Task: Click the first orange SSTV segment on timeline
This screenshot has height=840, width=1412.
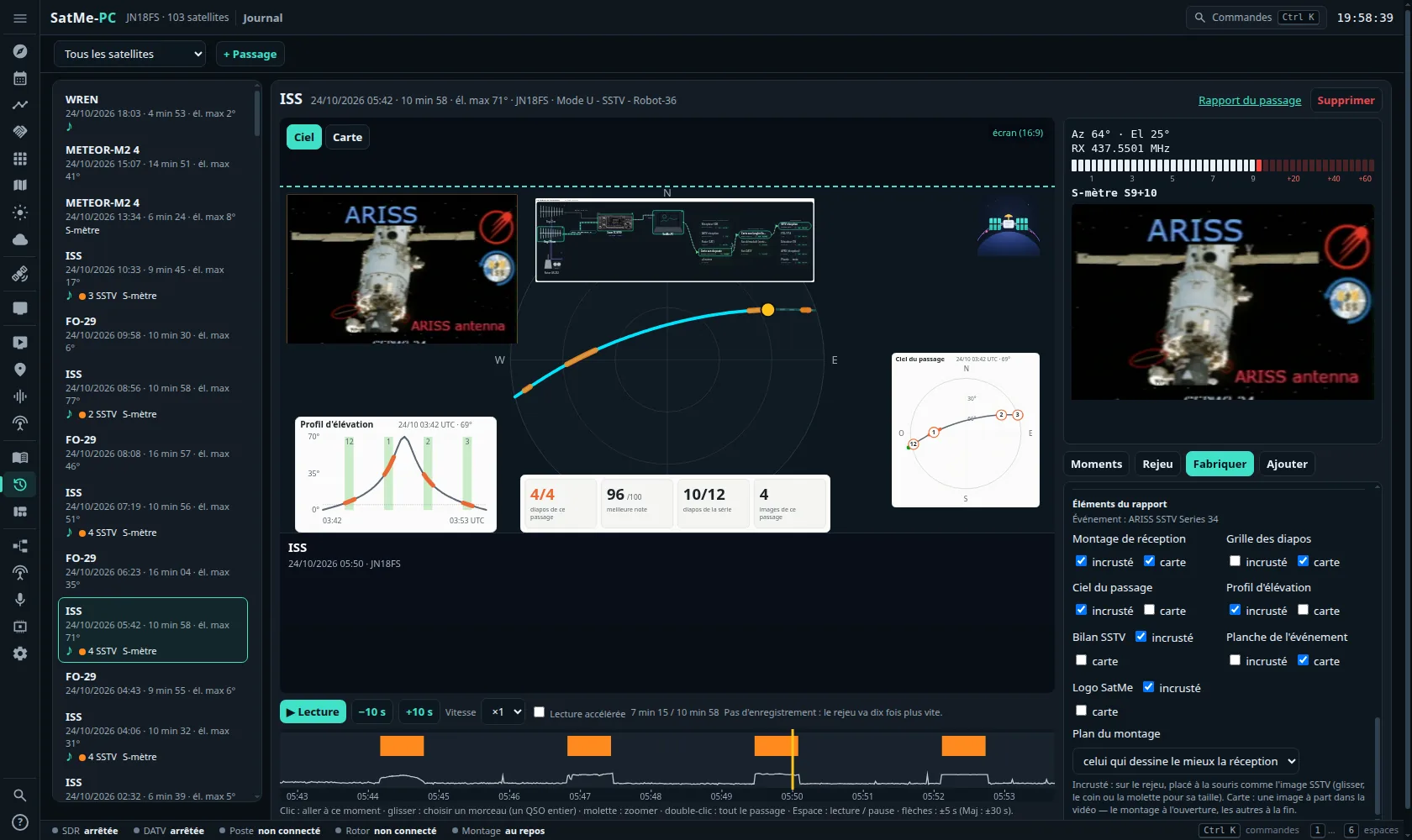Action: pos(402,746)
